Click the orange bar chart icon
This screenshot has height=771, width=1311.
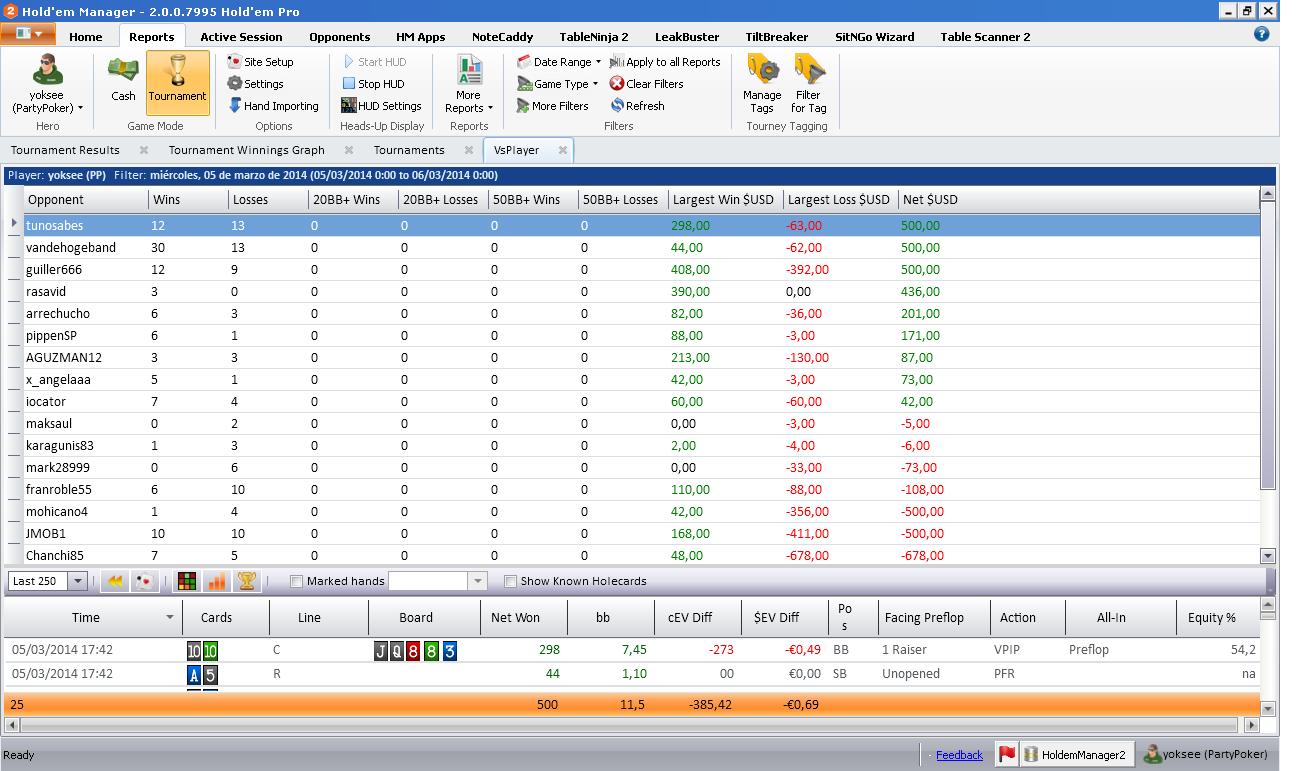[216, 581]
